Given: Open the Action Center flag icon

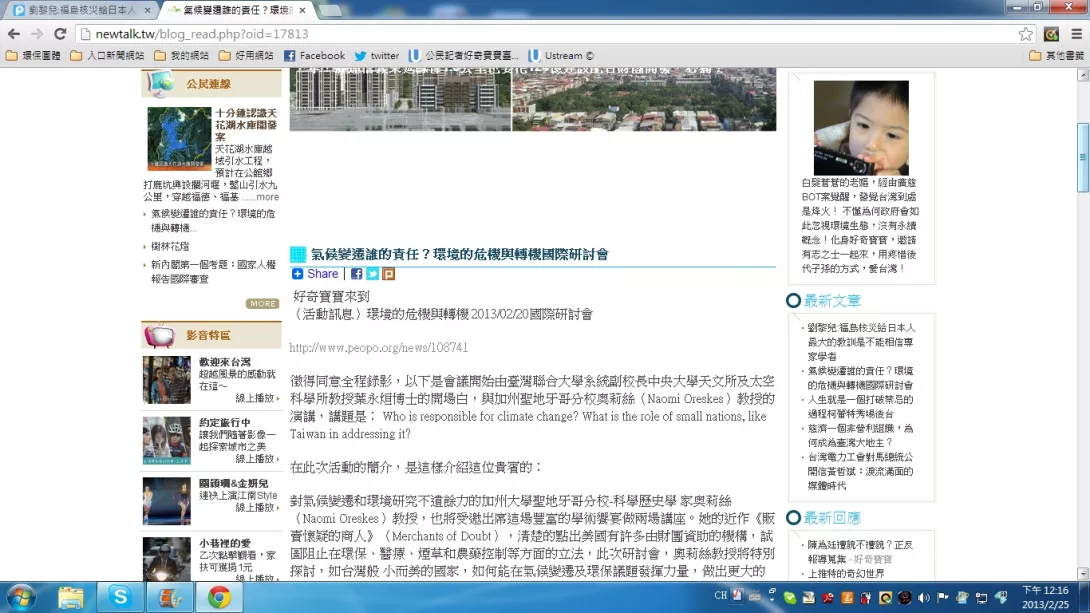Looking at the screenshot, I should coord(943,597).
